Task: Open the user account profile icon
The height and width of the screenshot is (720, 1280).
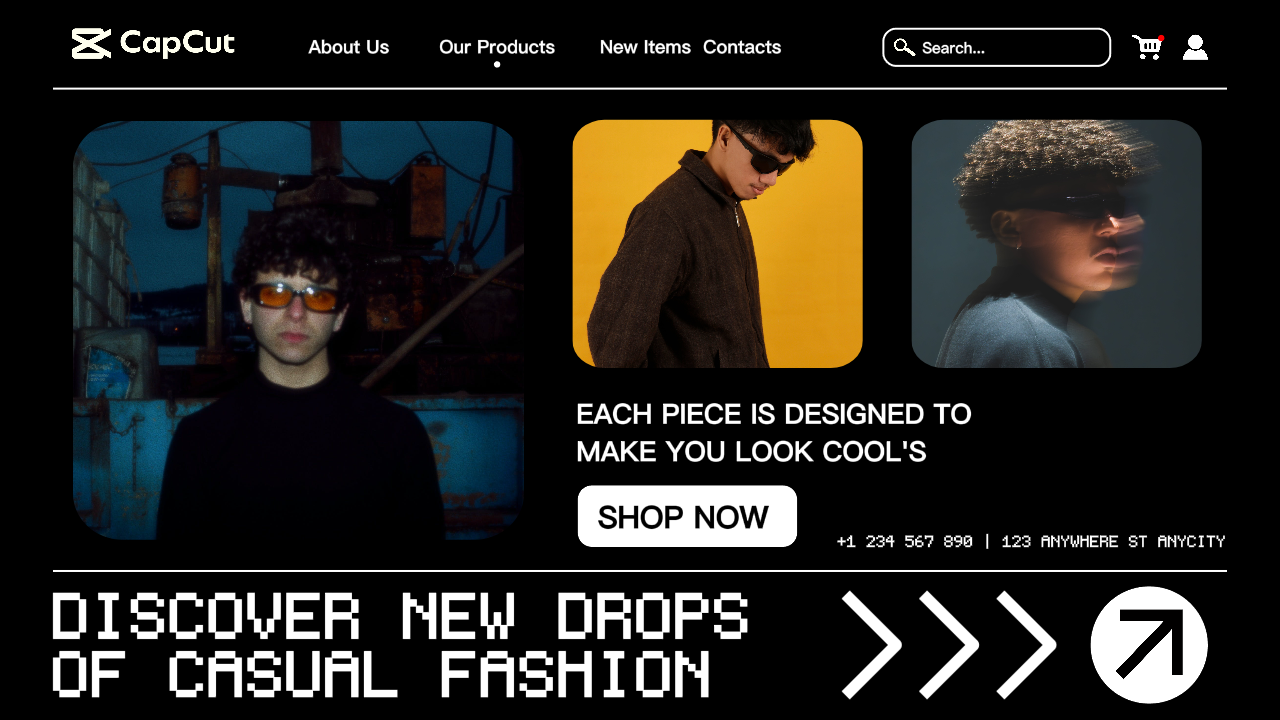Action: tap(1195, 47)
